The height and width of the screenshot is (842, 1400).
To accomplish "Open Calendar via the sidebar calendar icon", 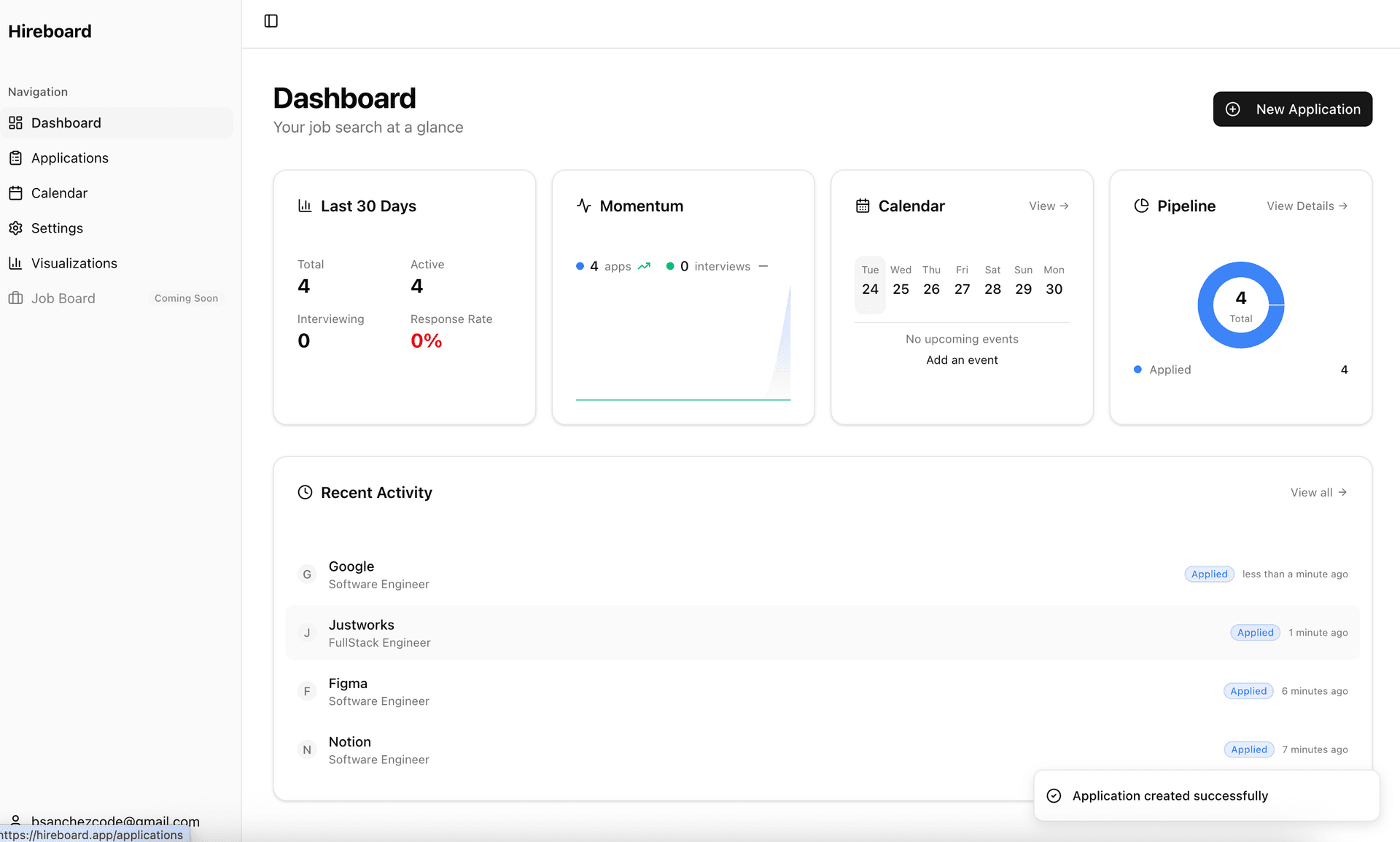I will [16, 192].
